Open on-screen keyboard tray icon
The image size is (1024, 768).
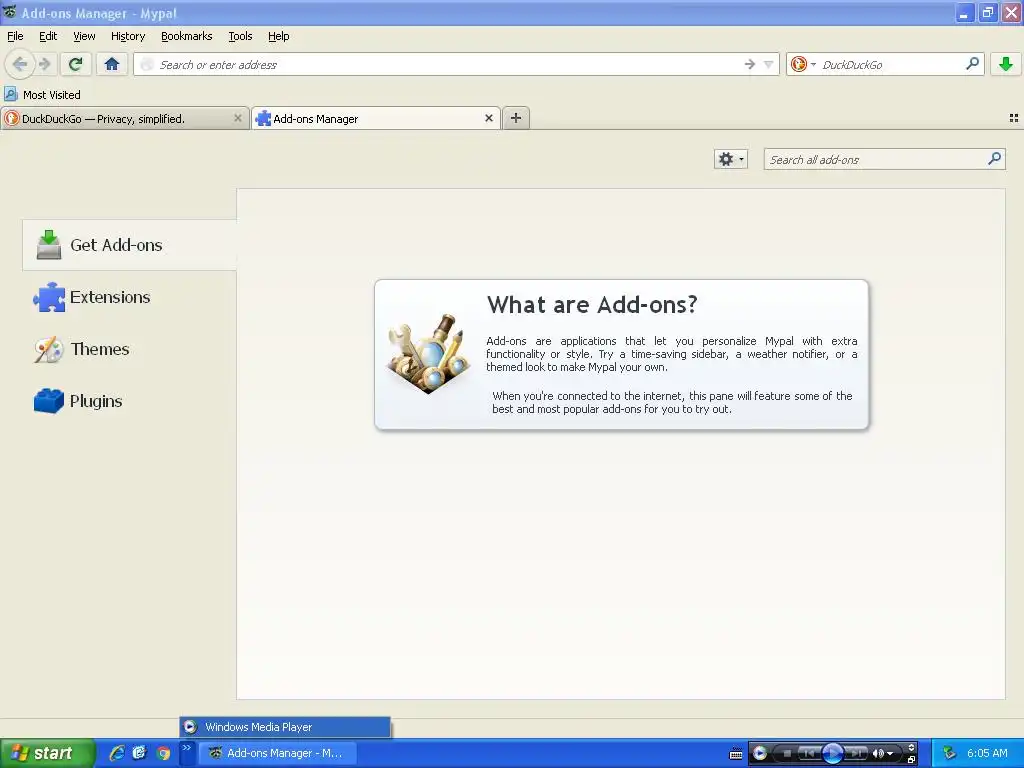(x=735, y=754)
